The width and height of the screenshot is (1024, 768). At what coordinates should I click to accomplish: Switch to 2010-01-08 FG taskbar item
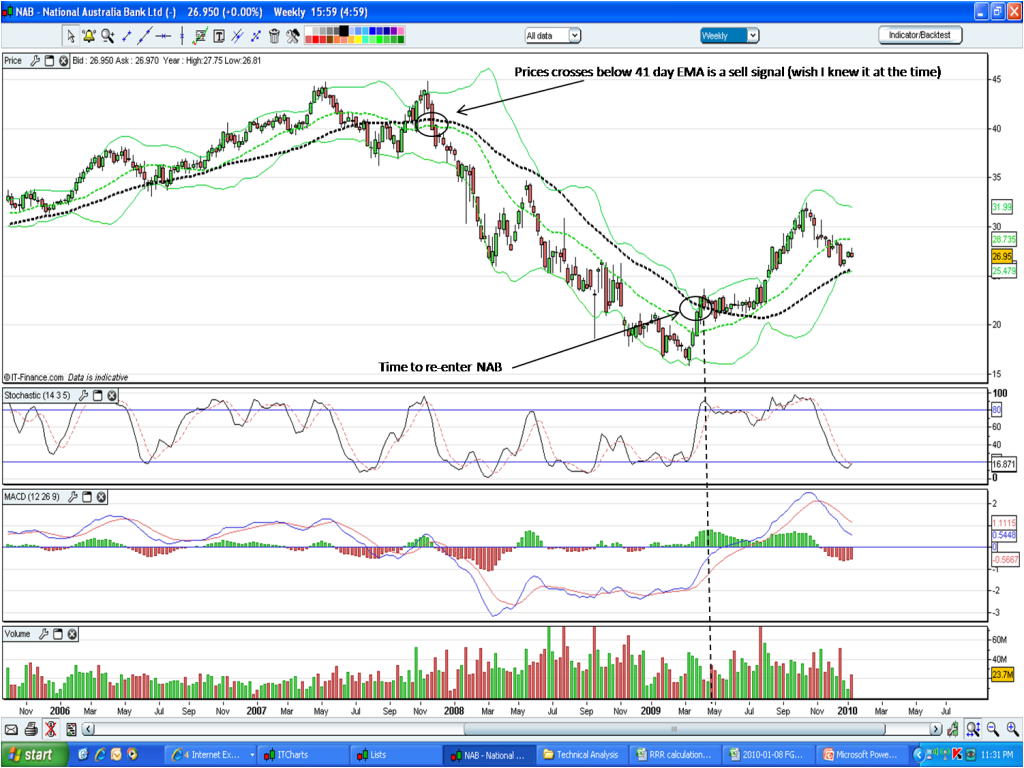(768, 755)
